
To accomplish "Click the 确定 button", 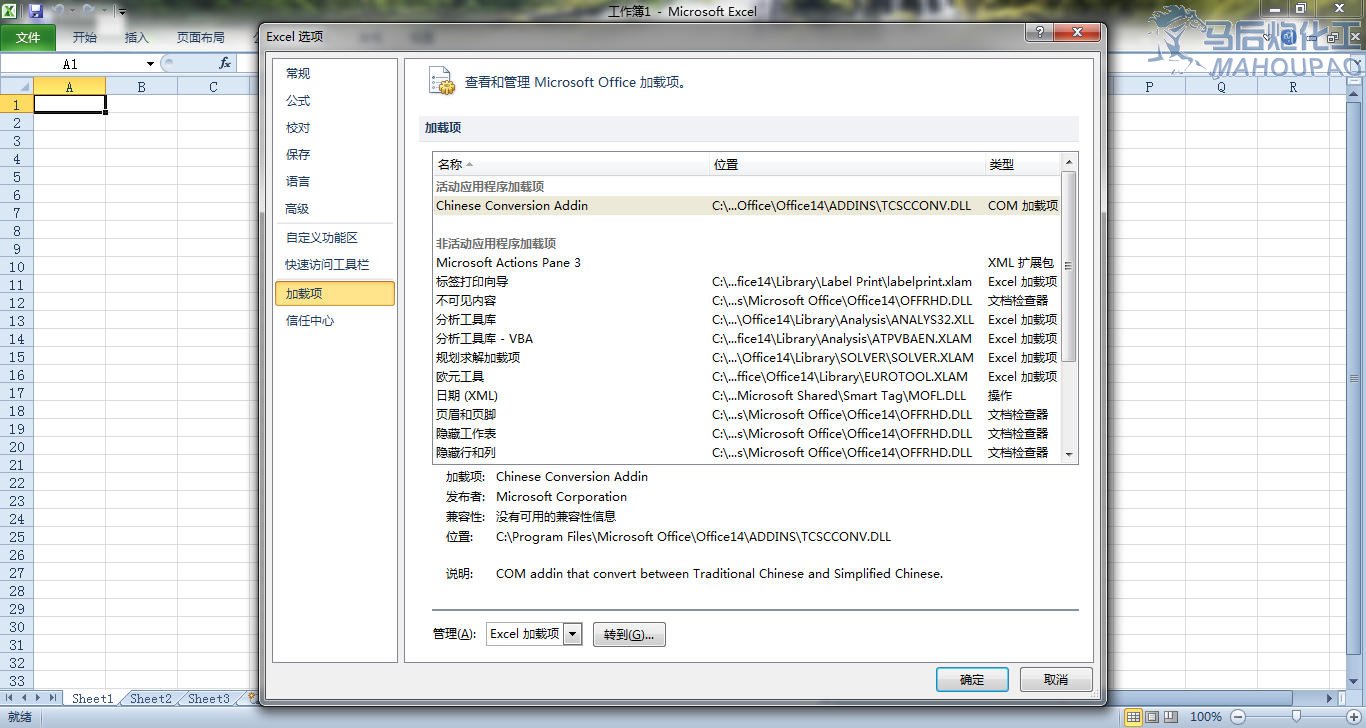I will point(971,680).
